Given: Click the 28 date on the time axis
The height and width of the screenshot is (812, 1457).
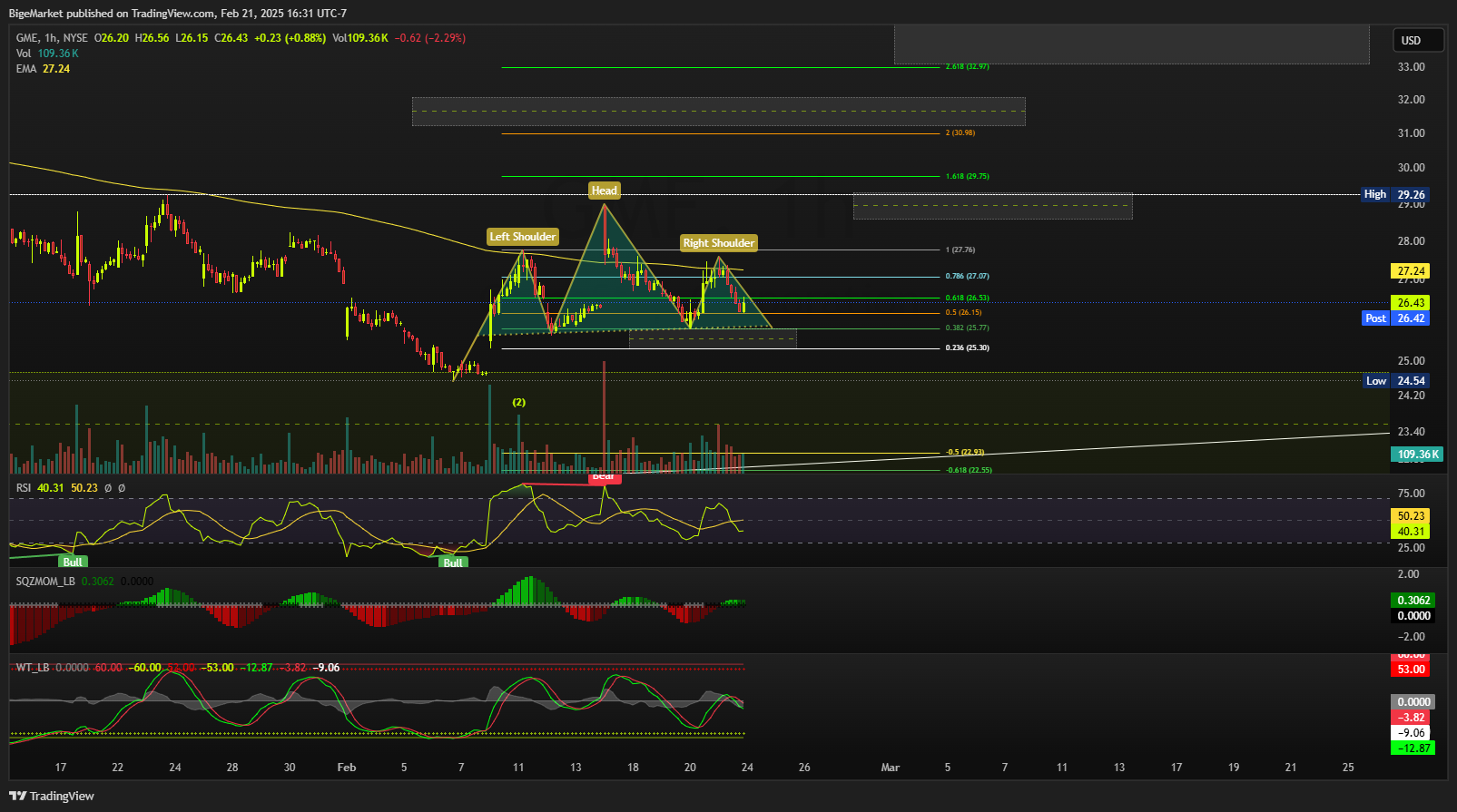Looking at the screenshot, I should pyautogui.click(x=232, y=768).
